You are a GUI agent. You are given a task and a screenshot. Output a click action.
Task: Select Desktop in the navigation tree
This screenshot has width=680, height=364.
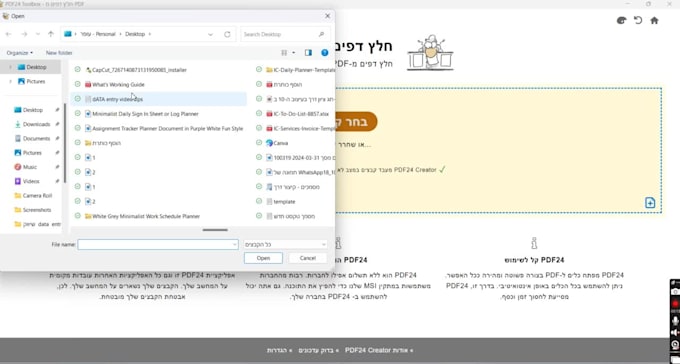pyautogui.click(x=36, y=67)
